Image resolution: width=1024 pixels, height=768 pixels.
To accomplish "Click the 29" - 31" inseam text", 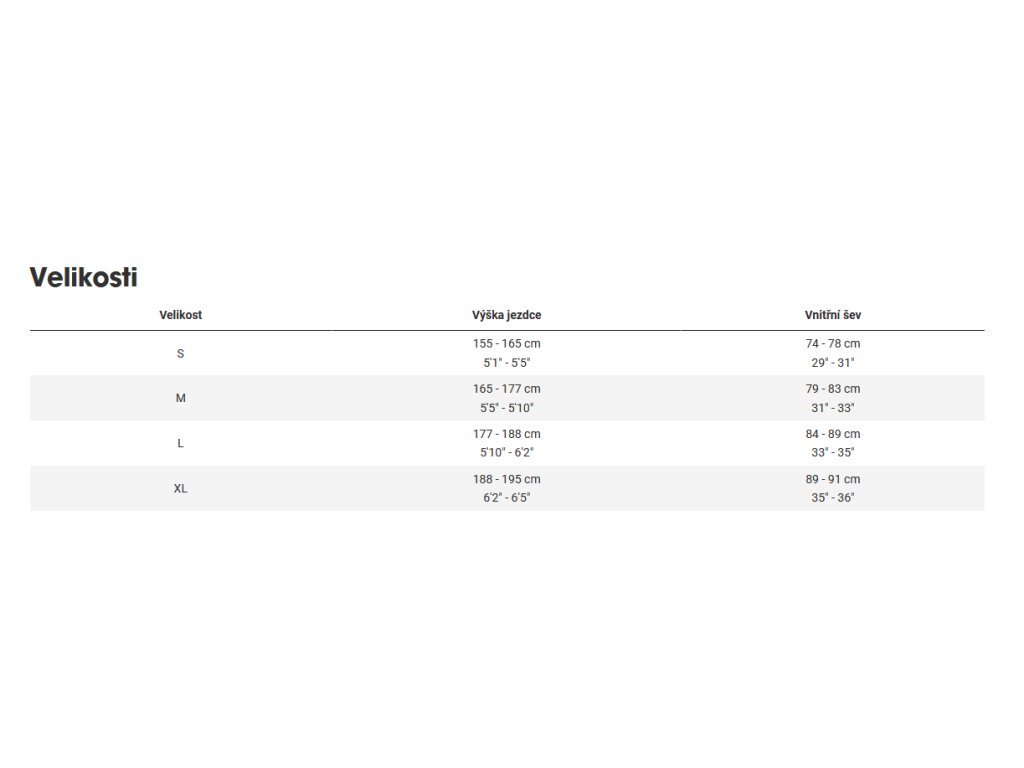I will (832, 363).
